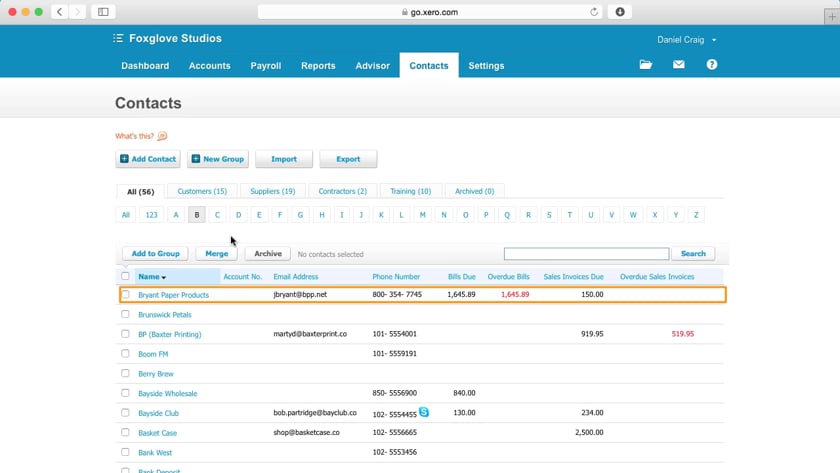Click the Add Contact button

148,159
